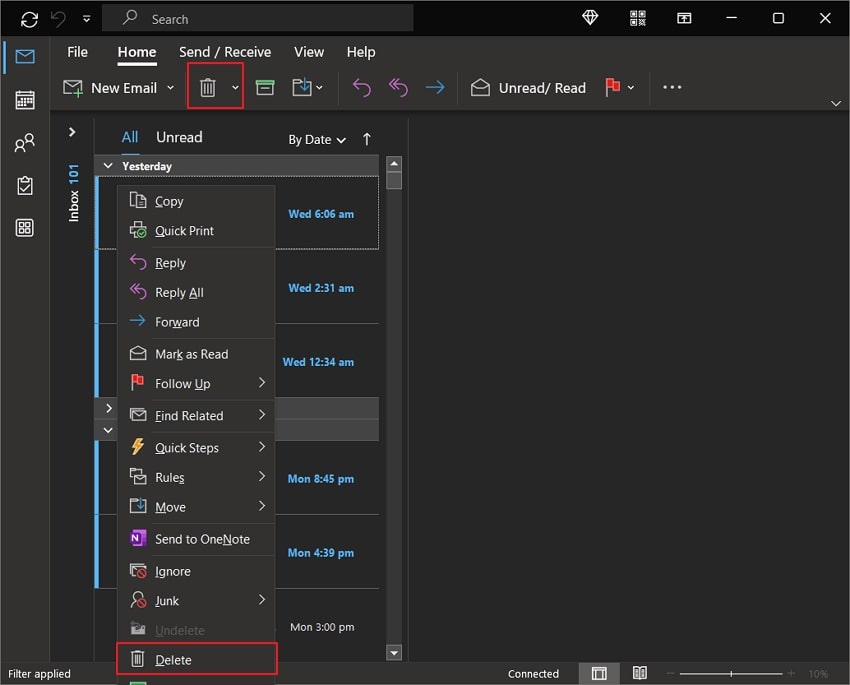Open the By Date sorting dropdown
Screen dimensions: 850x685
click(x=316, y=140)
